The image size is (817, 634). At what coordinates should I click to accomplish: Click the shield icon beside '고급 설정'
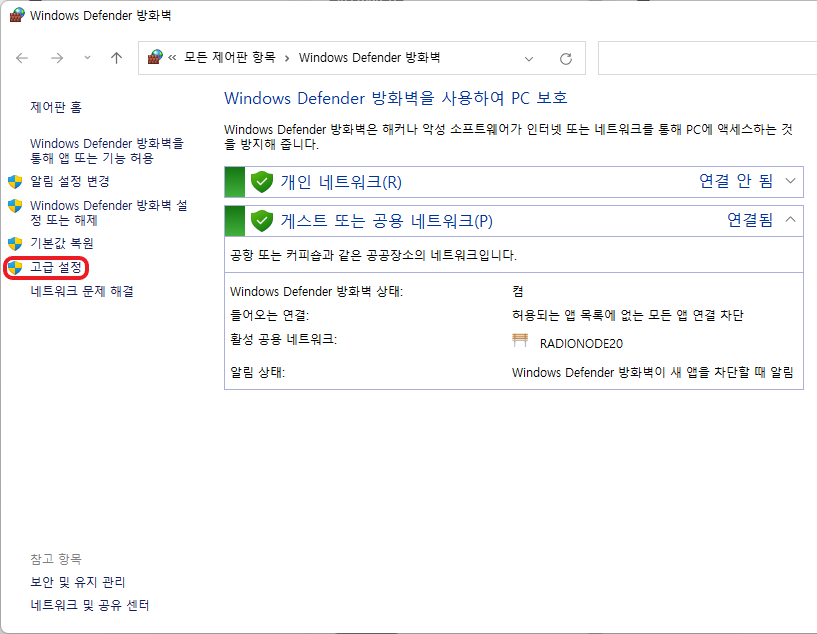tap(15, 268)
